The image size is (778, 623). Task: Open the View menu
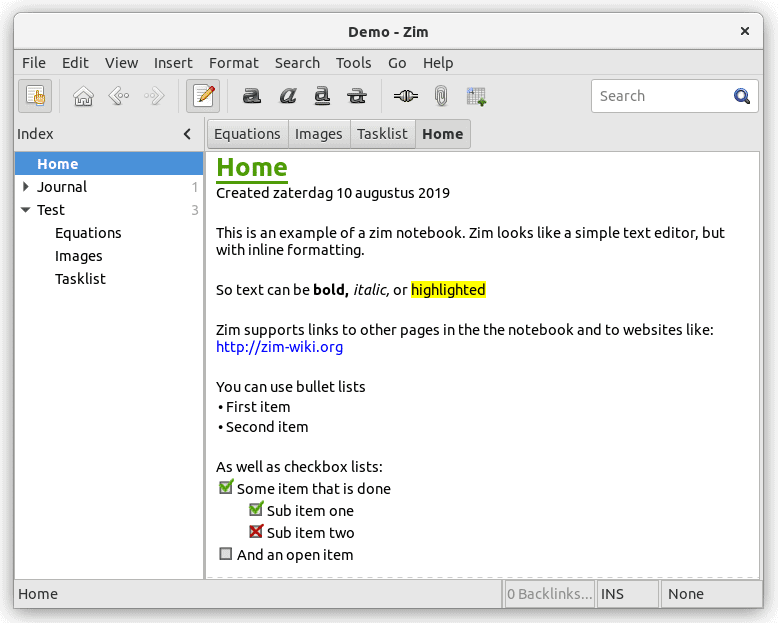[121, 63]
